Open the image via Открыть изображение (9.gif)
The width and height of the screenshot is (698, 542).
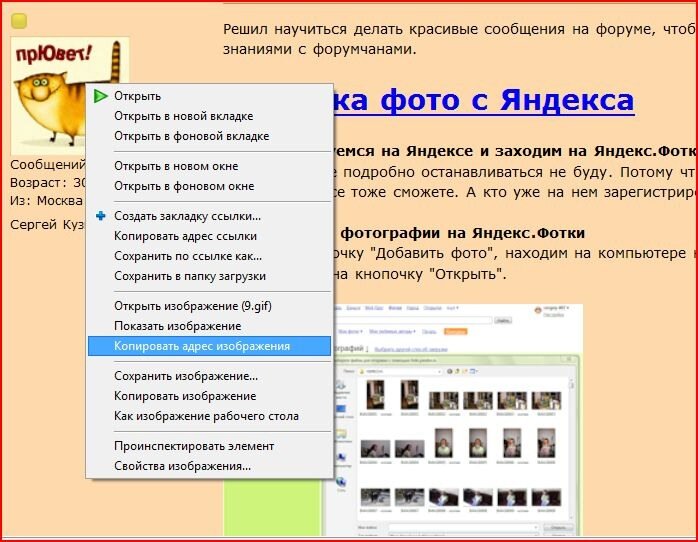(x=192, y=306)
